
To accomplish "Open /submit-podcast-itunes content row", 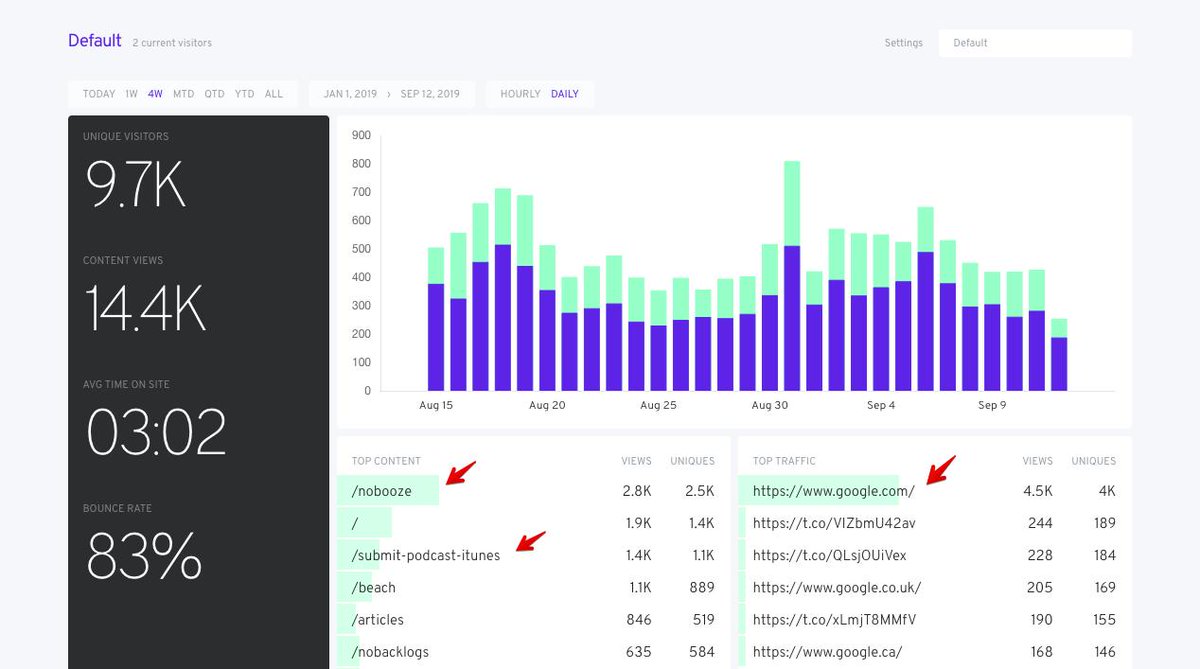I will [426, 555].
